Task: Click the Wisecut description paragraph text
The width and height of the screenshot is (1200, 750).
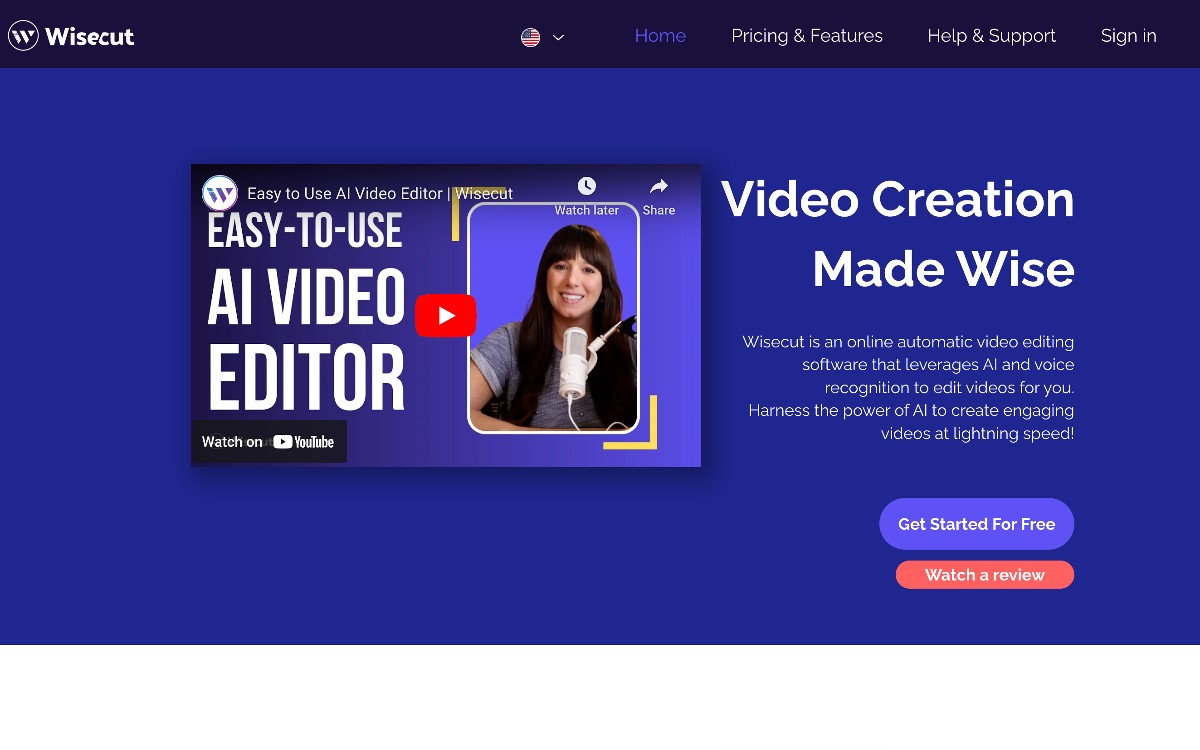Action: click(908, 387)
